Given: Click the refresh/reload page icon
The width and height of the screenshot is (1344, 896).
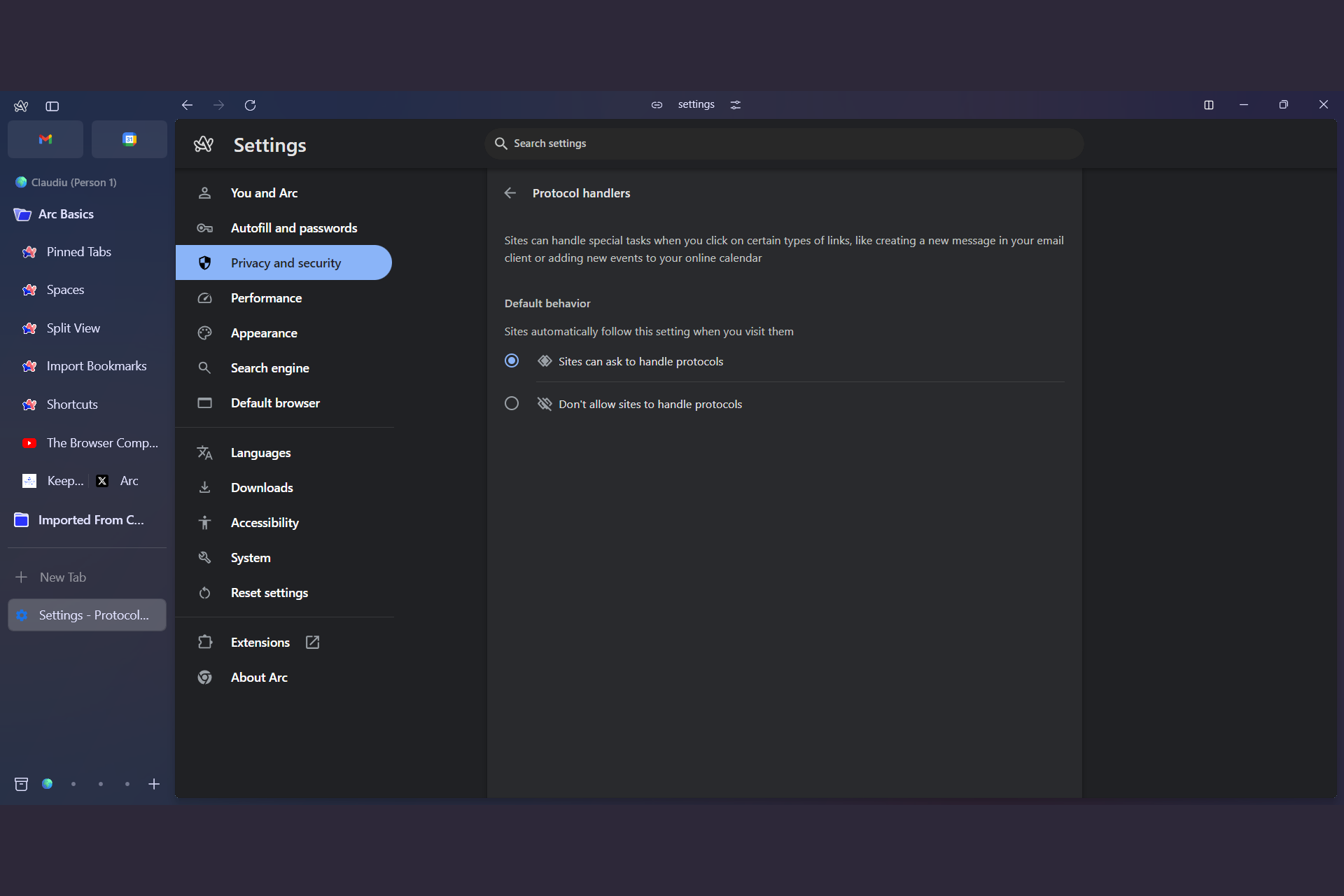Looking at the screenshot, I should (x=251, y=105).
